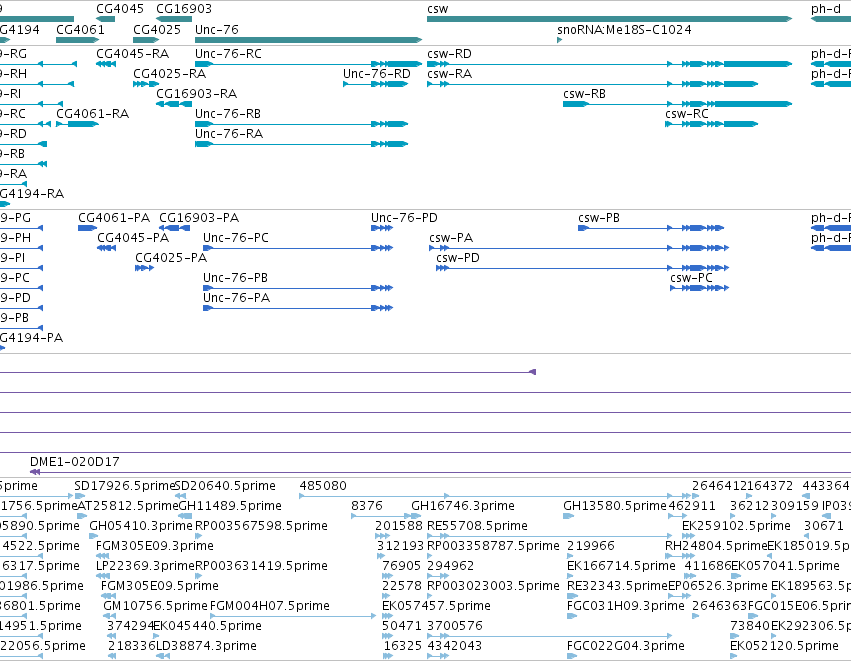The height and width of the screenshot is (661, 851).
Task: Click the RP003631419.5prime EST label
Action: click(x=262, y=566)
